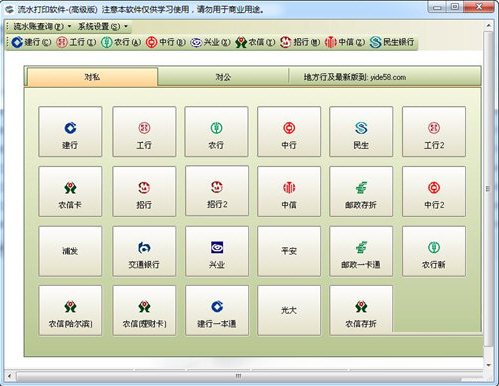Open the 中信 grid tile
Screen dimensions: 499x386
pyautogui.click(x=289, y=191)
